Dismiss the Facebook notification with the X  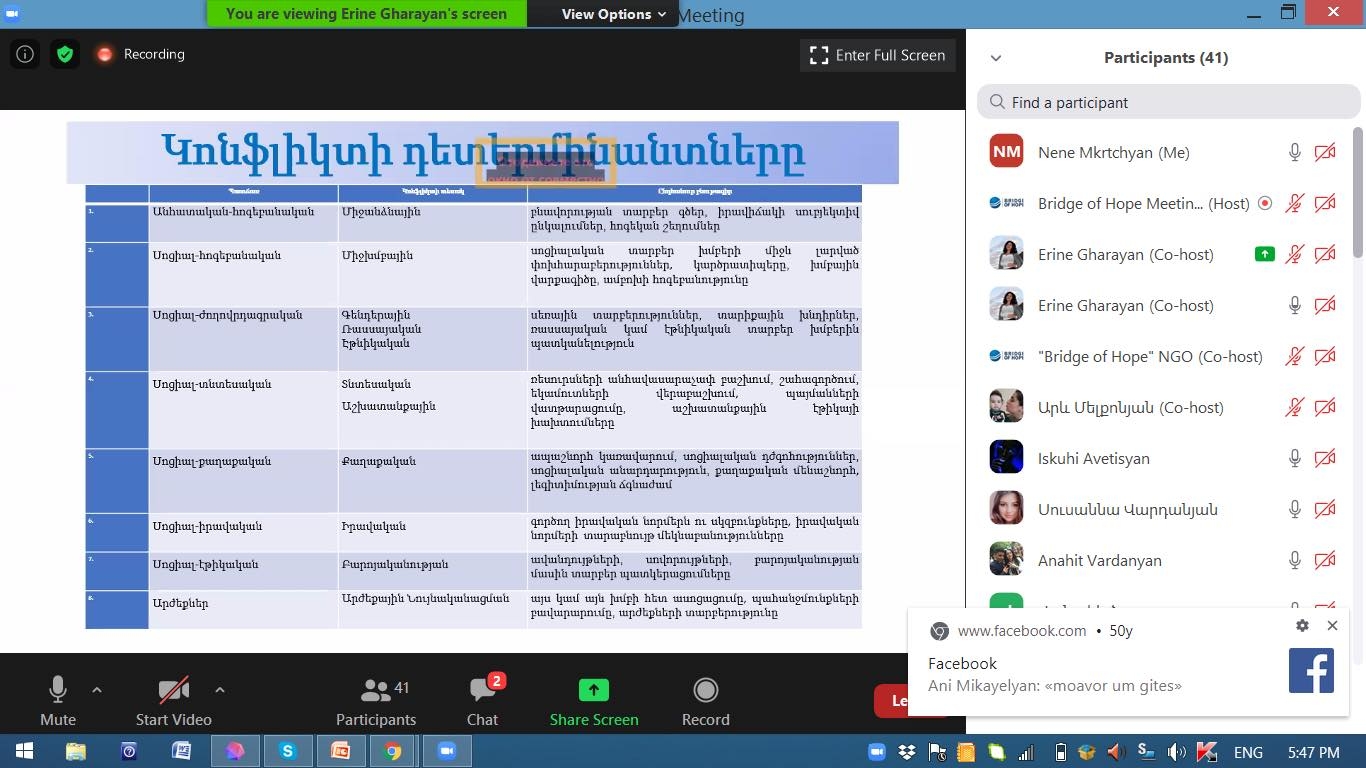pos(1332,626)
